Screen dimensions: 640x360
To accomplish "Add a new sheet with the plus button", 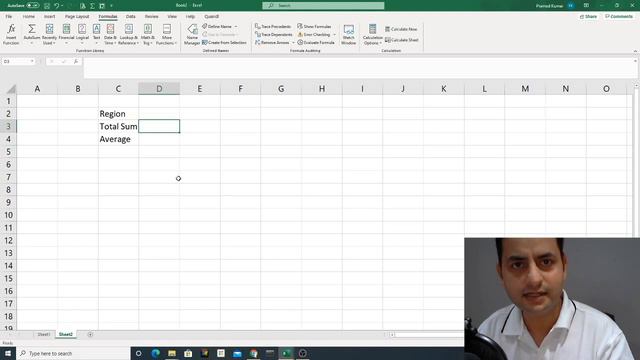I will 90,334.
